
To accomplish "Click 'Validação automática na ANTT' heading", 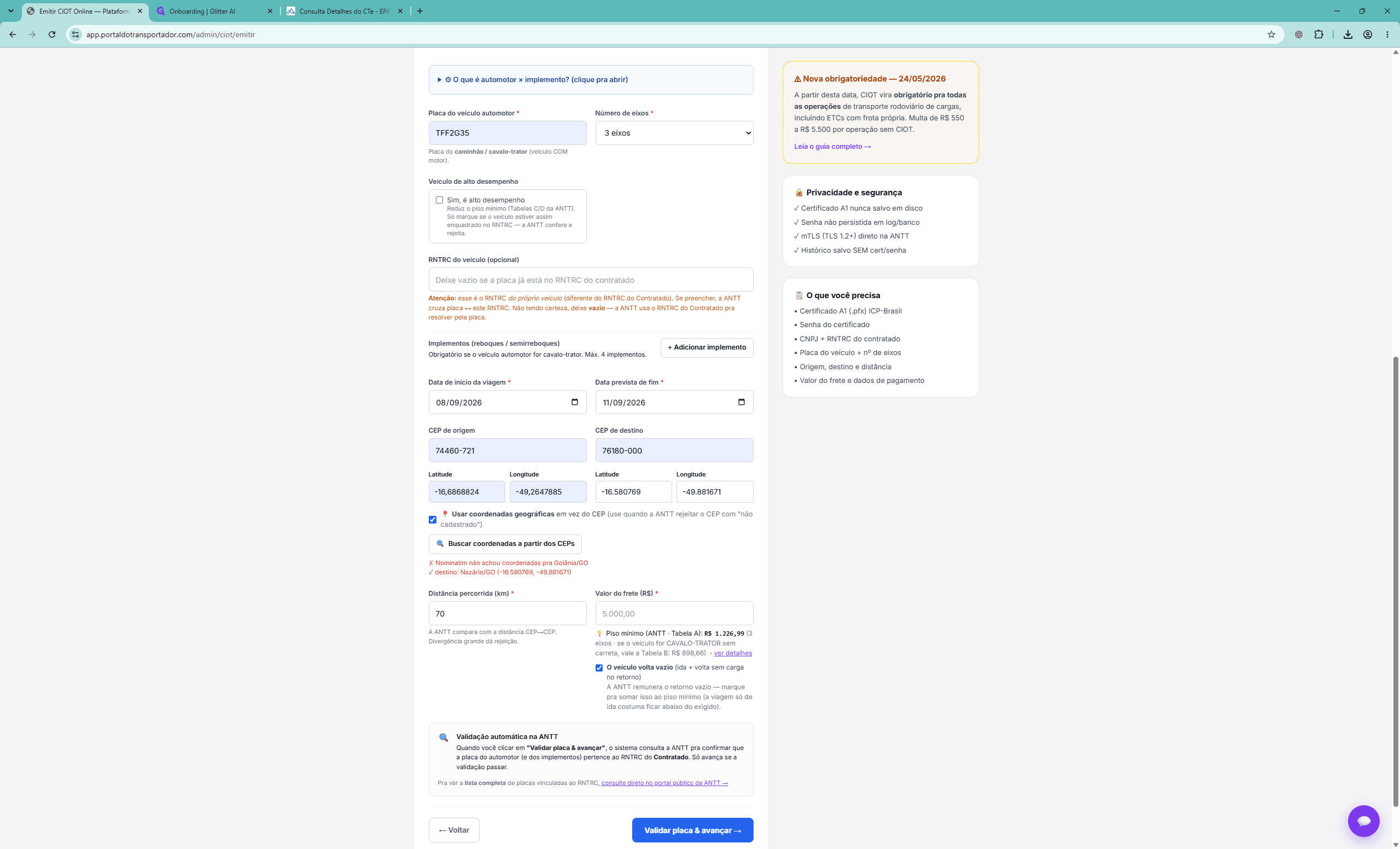I will tap(507, 736).
